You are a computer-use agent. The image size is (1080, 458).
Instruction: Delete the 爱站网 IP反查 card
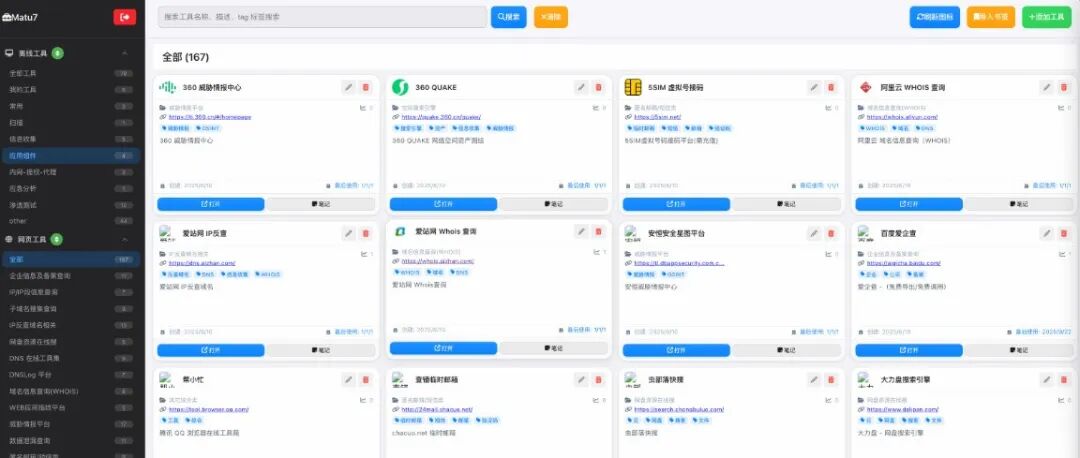pos(366,233)
